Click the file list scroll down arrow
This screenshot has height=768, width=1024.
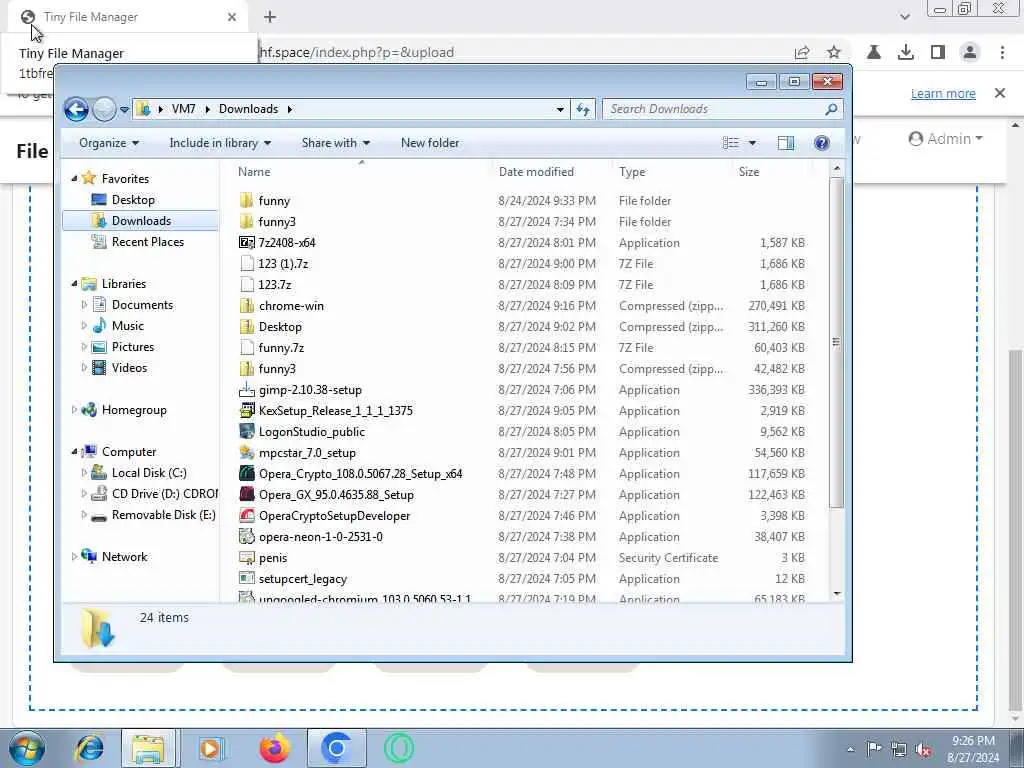[x=837, y=594]
